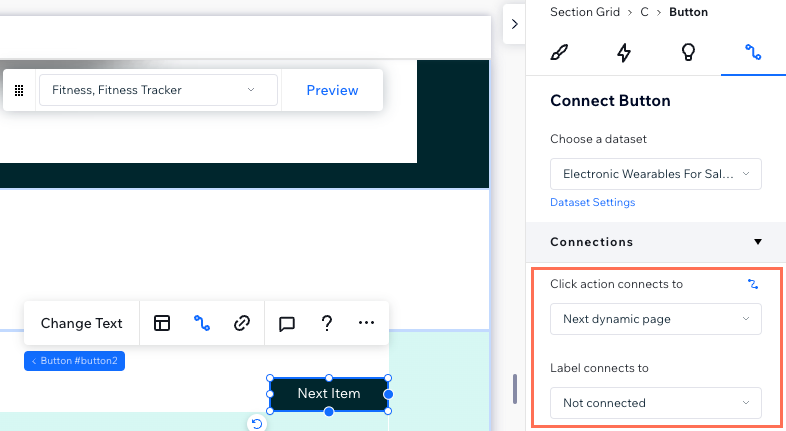Image resolution: width=786 pixels, height=431 pixels.
Task: Click the Connect to data toolbar icon
Action: pos(202,323)
